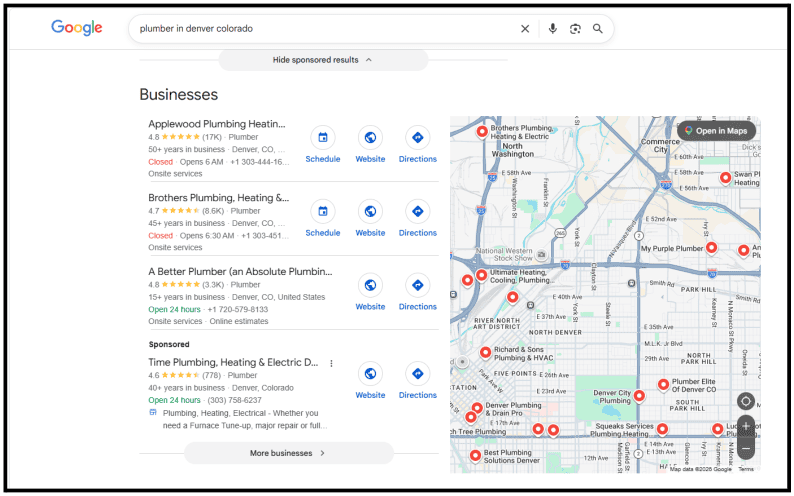Image resolution: width=794 pixels, height=496 pixels.
Task: Open Applewood Plumbing Heating listing title
Action: (x=217, y=124)
